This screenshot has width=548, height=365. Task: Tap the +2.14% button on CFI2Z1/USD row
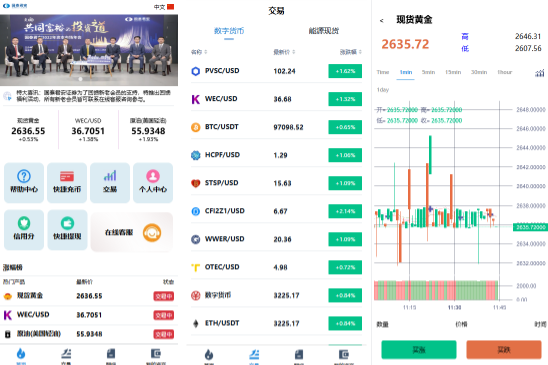click(x=345, y=211)
